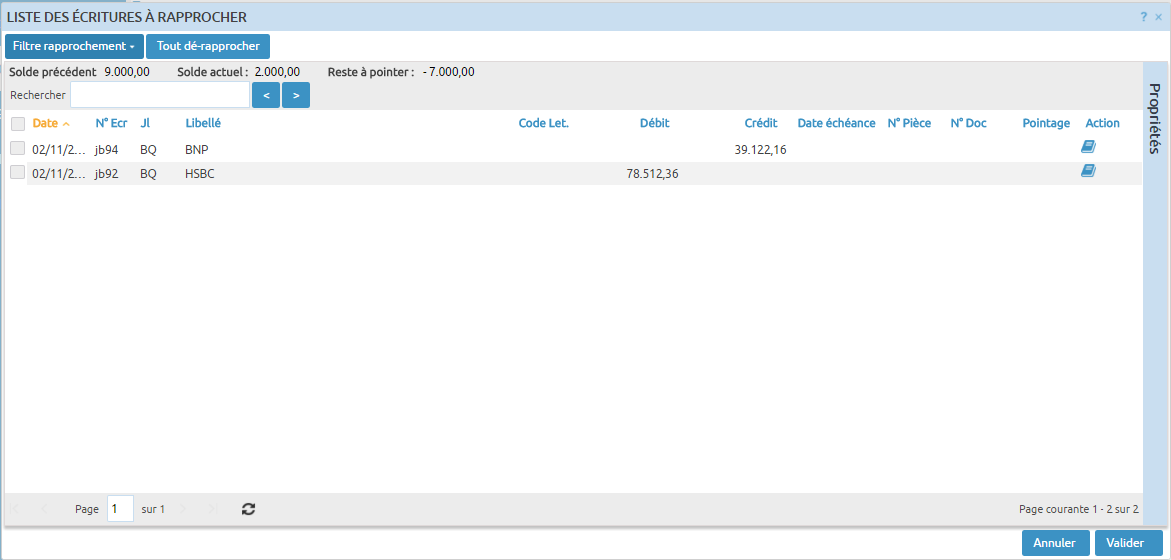1171x560 pixels.
Task: Close the reconciliation dialog with X
Action: click(1158, 17)
